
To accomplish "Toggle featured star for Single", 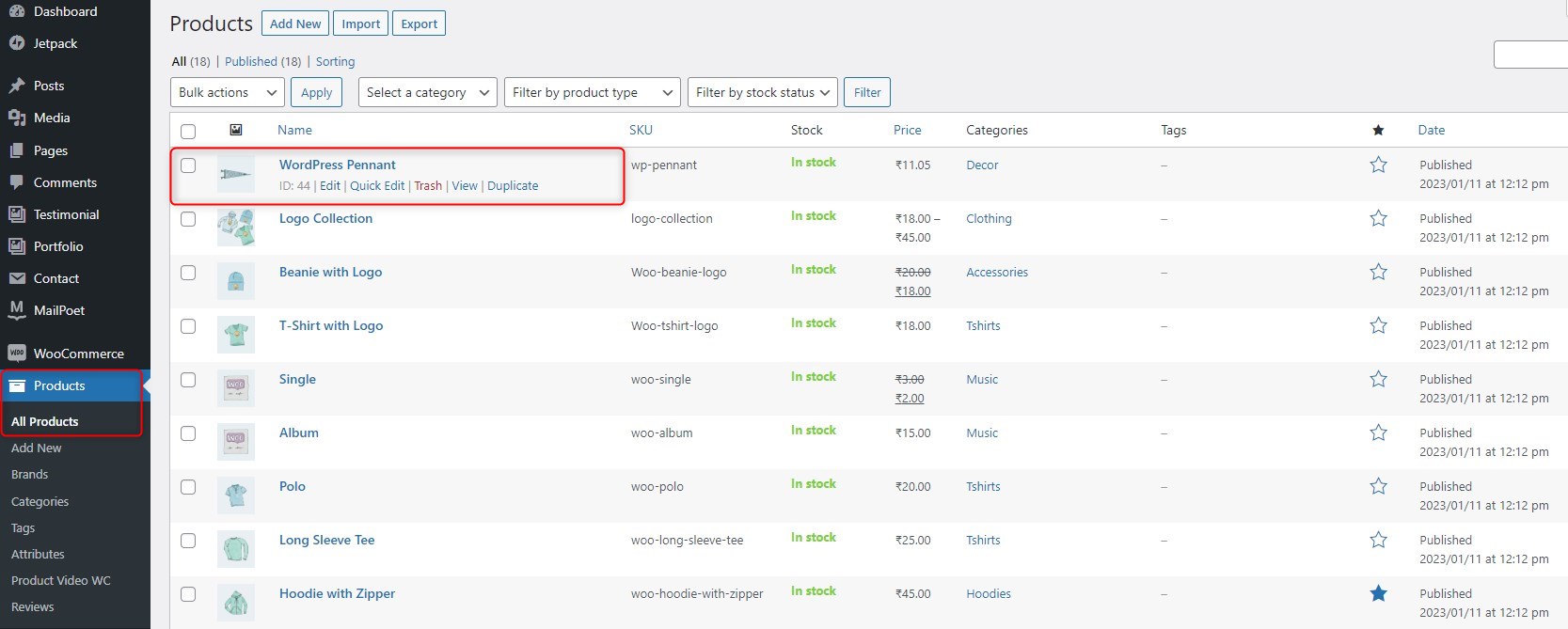I will [x=1378, y=379].
